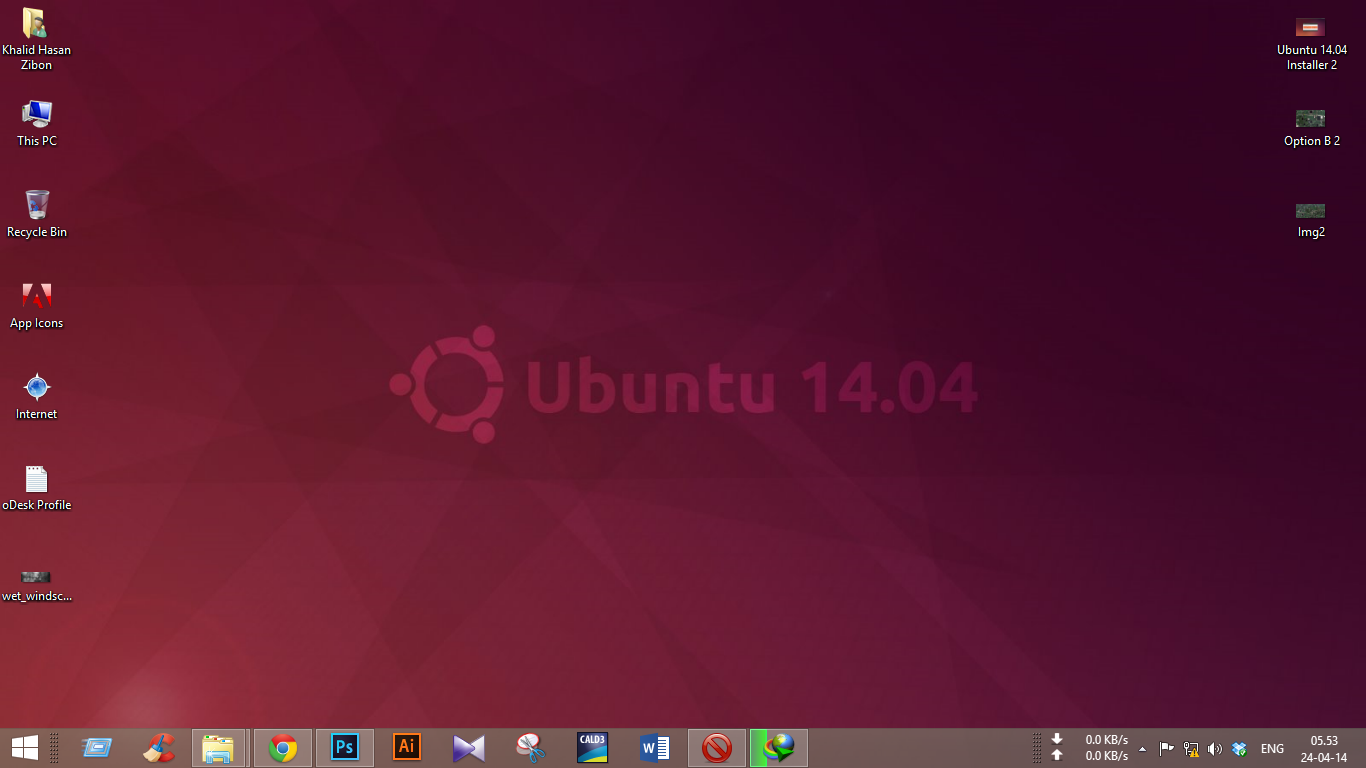Open Internet Download Manager from the taskbar
This screenshot has height=768, width=1366.
click(778, 747)
